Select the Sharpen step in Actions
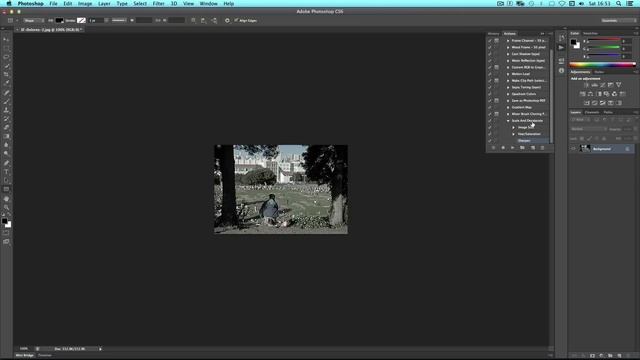Viewport: 640px width, 360px height. point(524,141)
